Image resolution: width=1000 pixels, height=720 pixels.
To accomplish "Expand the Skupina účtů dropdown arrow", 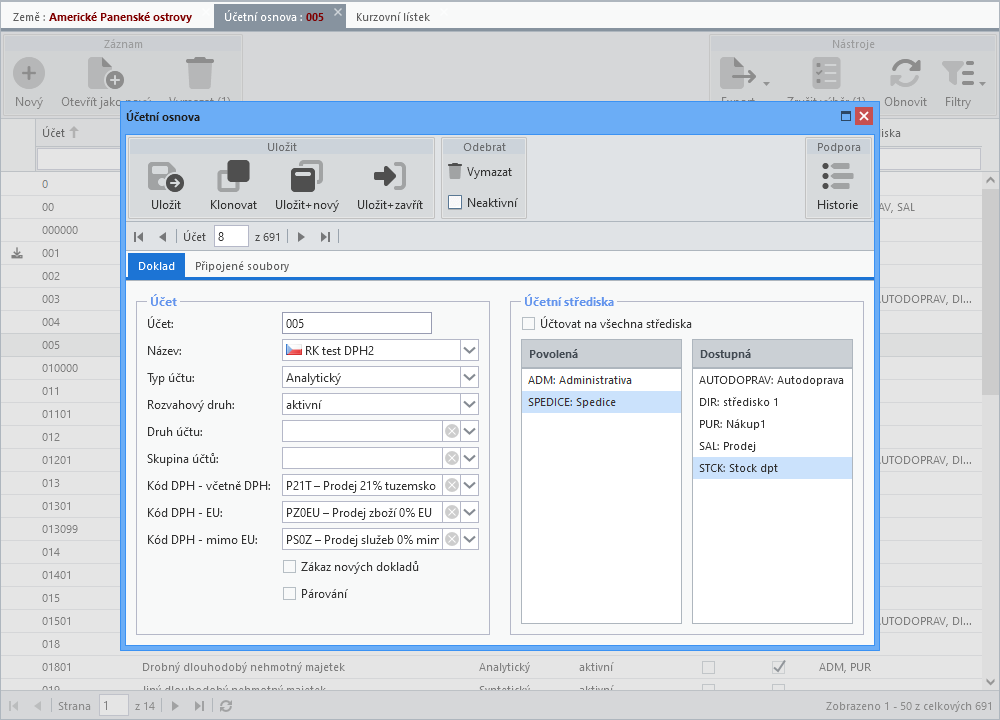I will tap(469, 458).
